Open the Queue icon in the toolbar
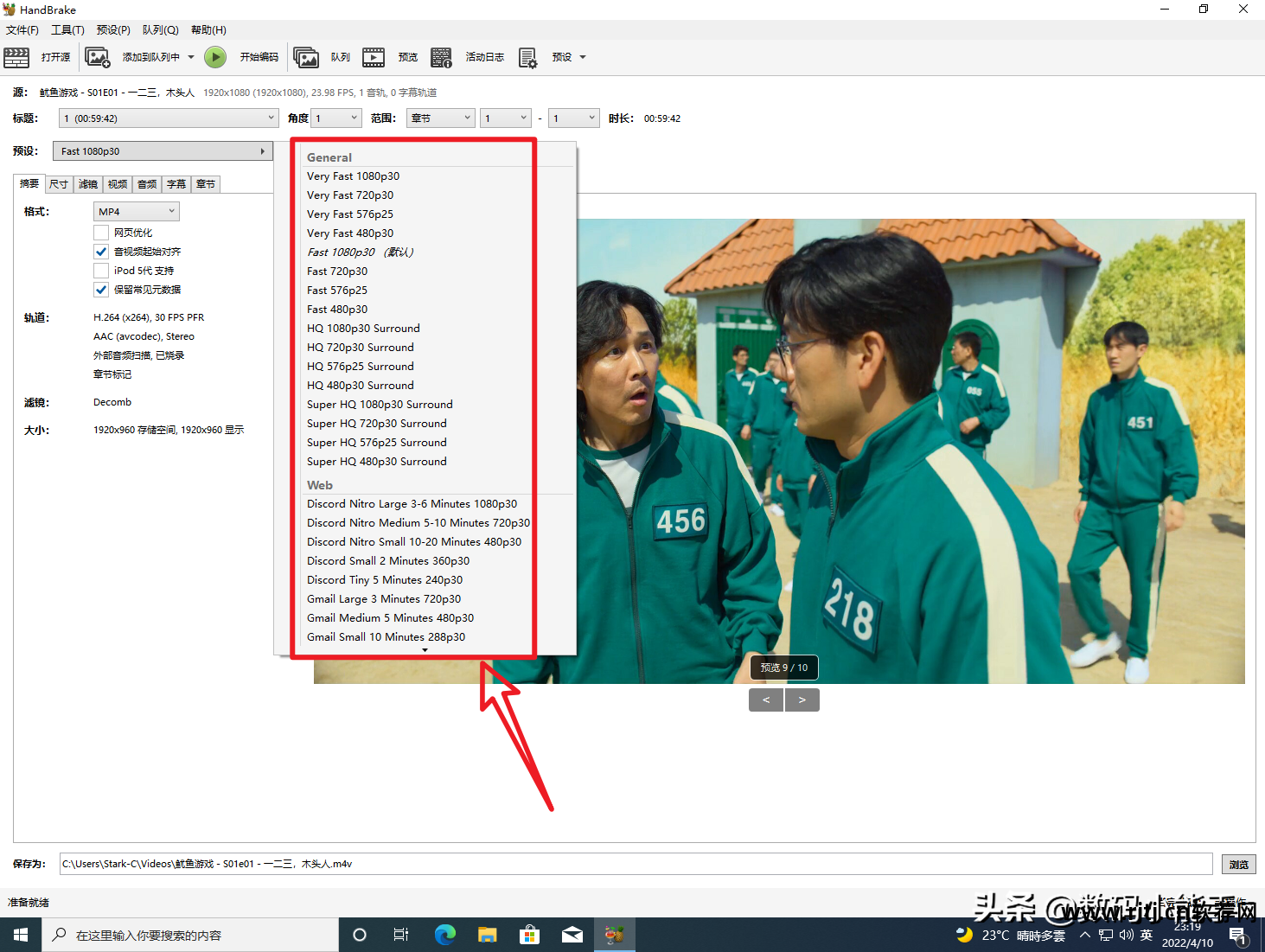The width and height of the screenshot is (1265, 952). [x=306, y=58]
